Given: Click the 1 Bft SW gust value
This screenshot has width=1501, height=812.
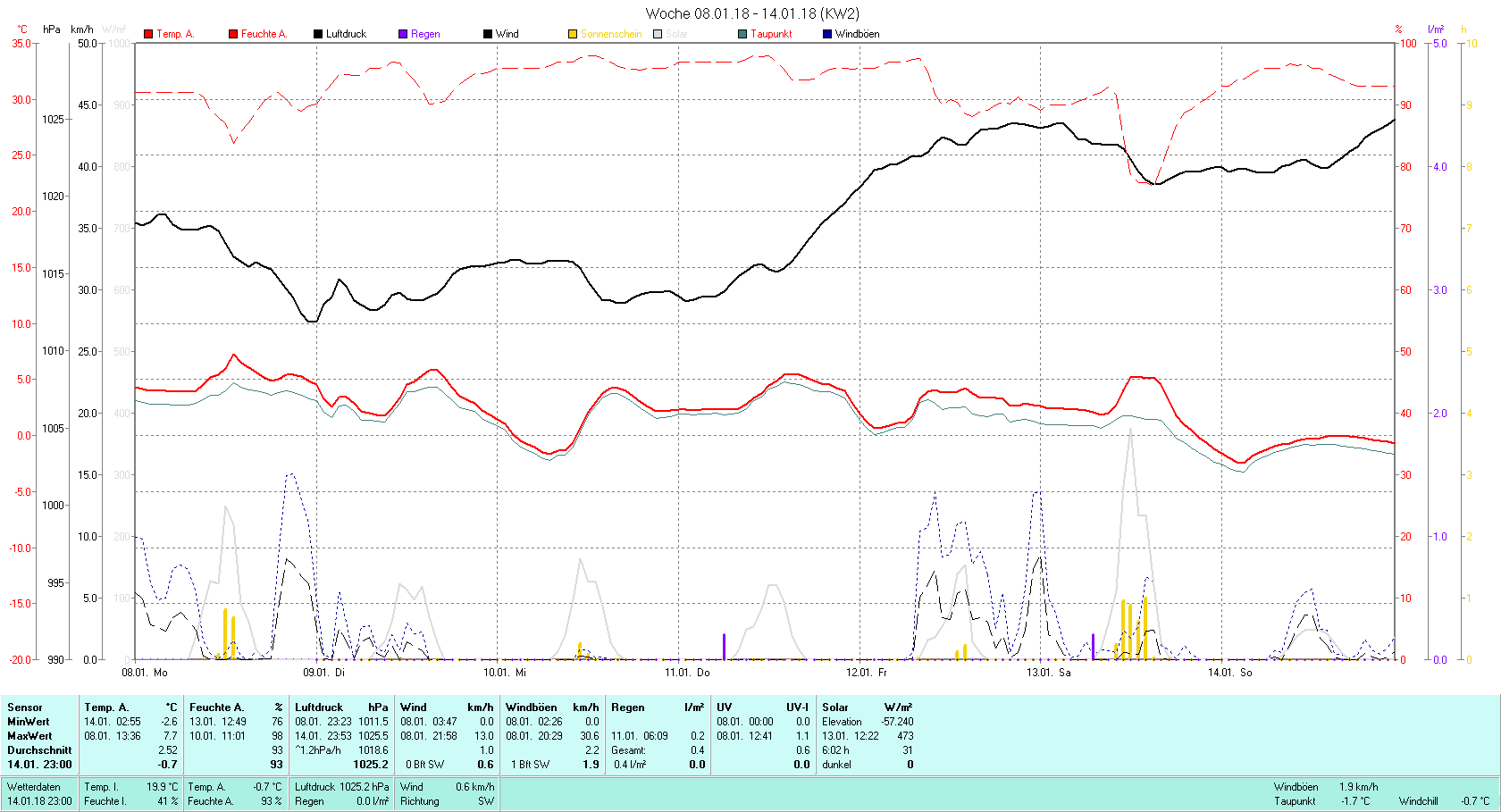Looking at the screenshot, I should [530, 765].
